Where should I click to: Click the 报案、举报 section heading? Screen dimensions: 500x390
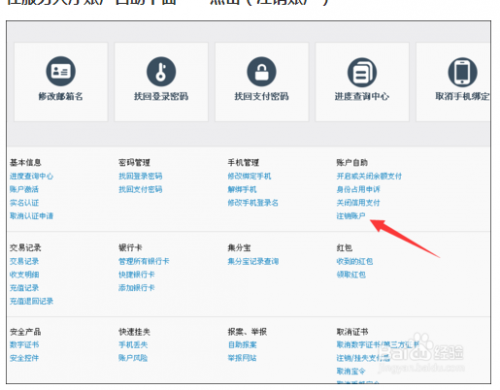pyautogui.click(x=247, y=332)
